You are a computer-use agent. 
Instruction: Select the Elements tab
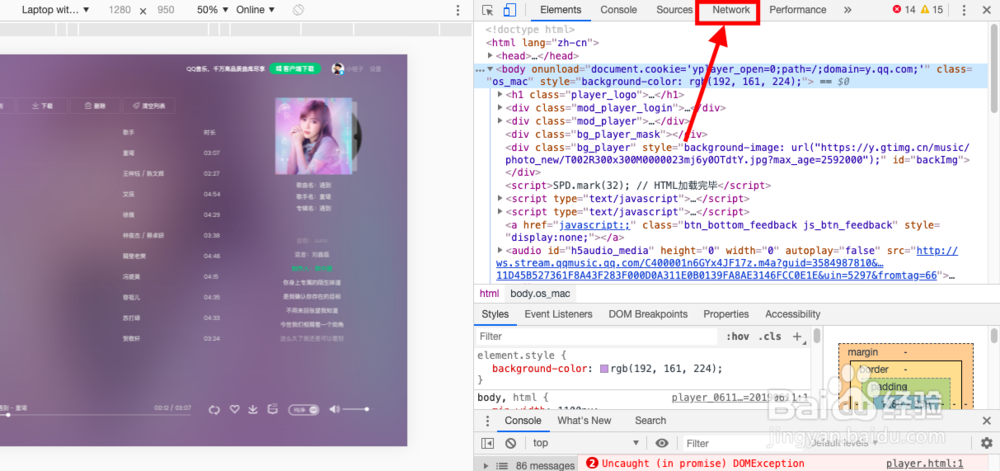(561, 10)
